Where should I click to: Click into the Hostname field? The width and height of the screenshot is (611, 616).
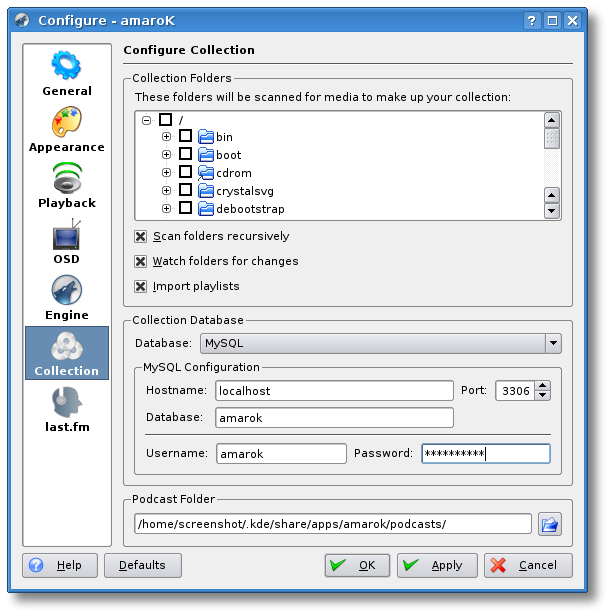pyautogui.click(x=334, y=391)
